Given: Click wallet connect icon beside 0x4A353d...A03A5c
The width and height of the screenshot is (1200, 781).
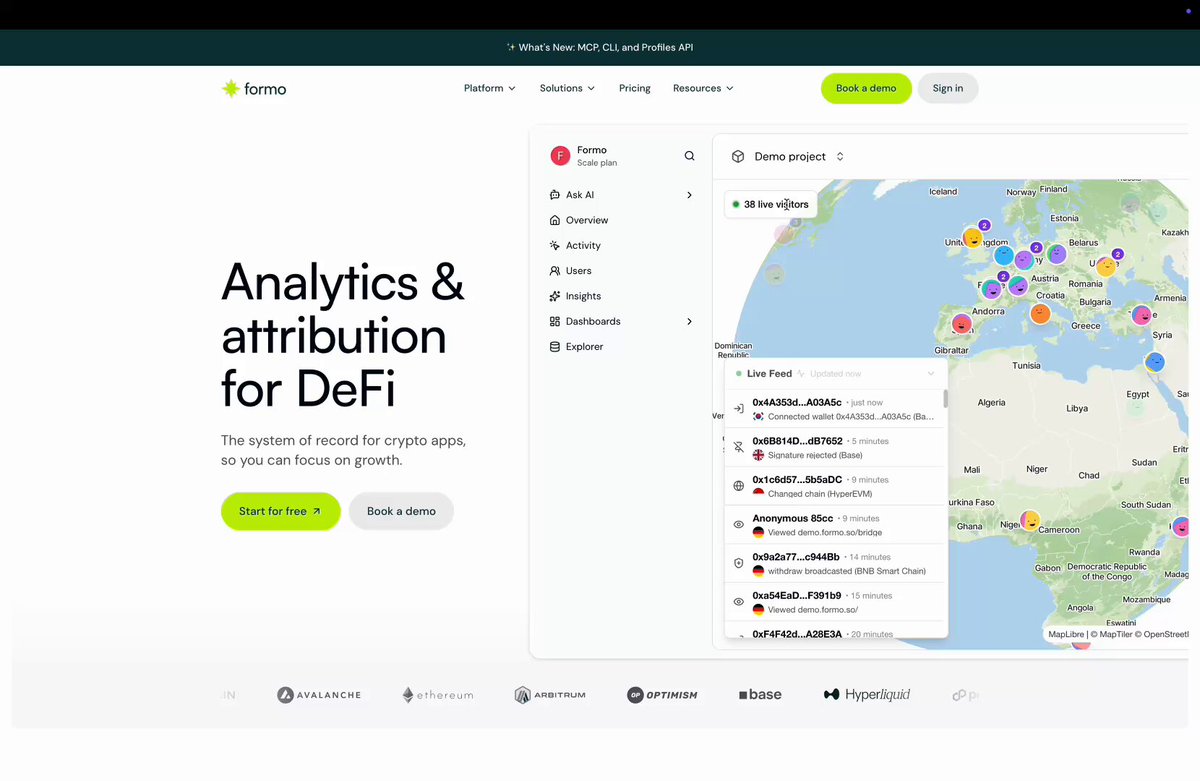Looking at the screenshot, I should 739,408.
